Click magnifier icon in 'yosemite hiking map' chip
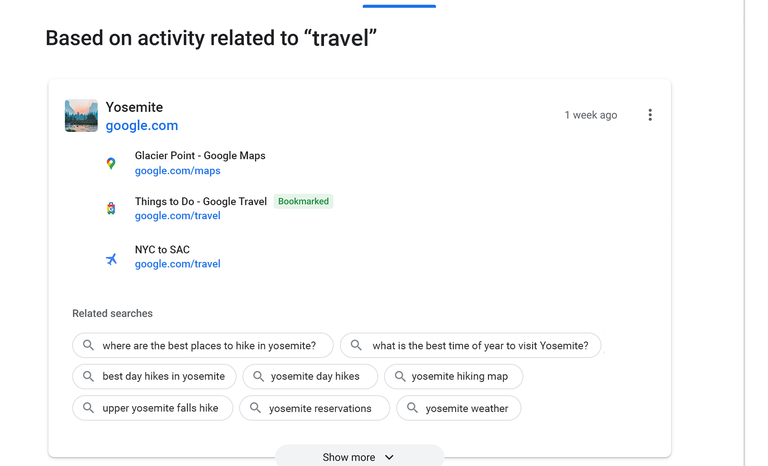The image size is (768, 466). click(x=400, y=376)
